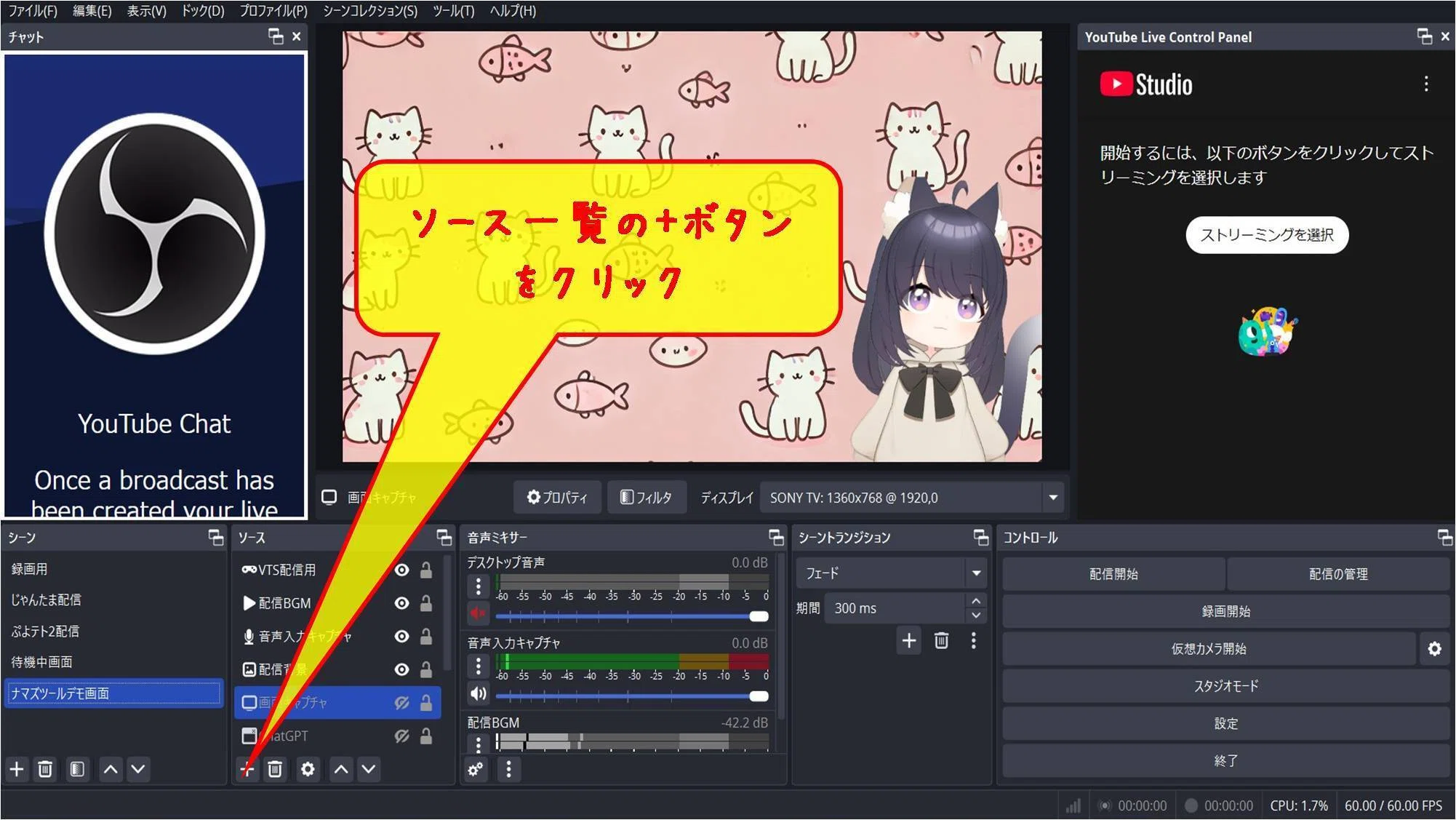Mute 音声入力キャプチャ speaker icon
The height and width of the screenshot is (820, 1456).
coord(478,693)
